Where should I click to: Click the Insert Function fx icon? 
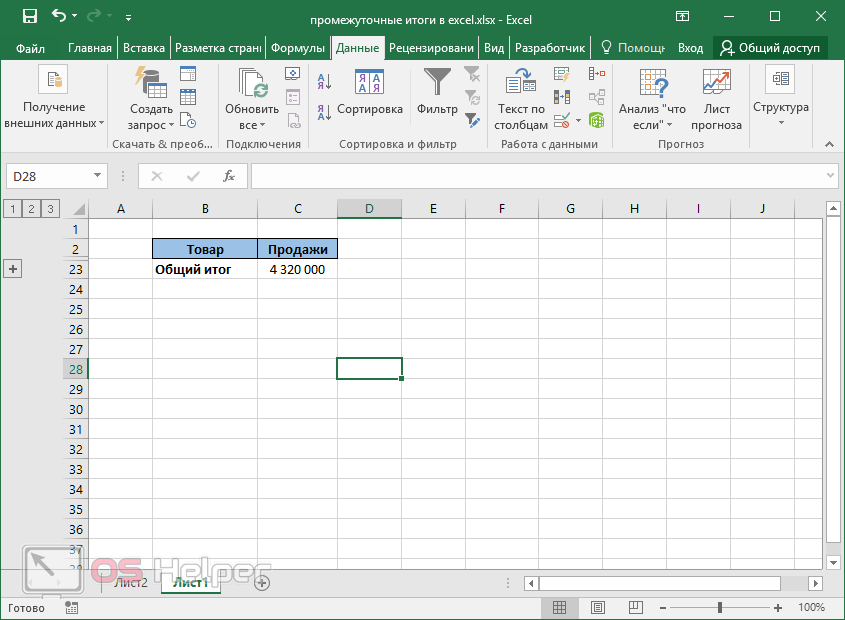(x=228, y=176)
